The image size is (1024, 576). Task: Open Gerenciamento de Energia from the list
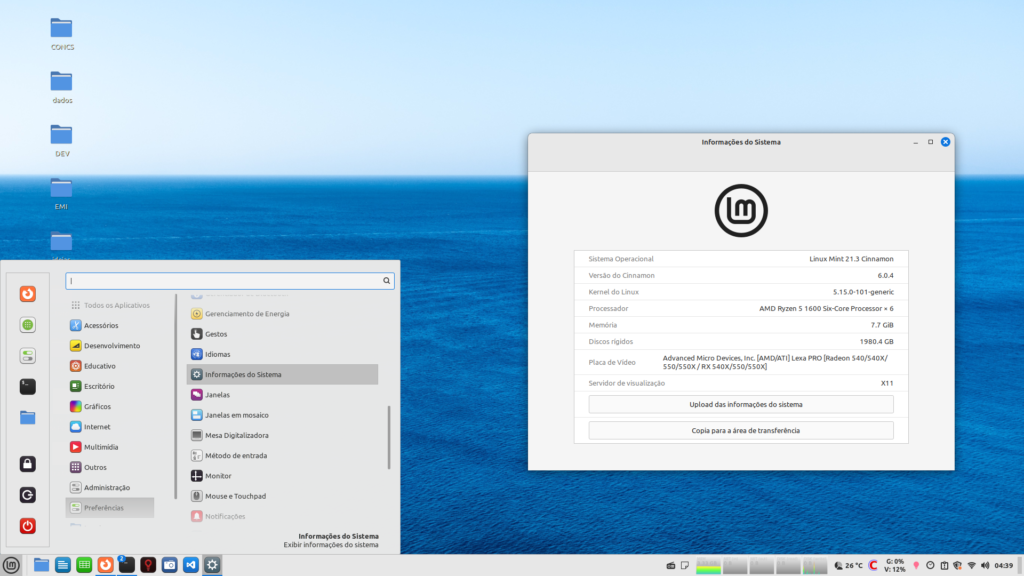(x=246, y=314)
